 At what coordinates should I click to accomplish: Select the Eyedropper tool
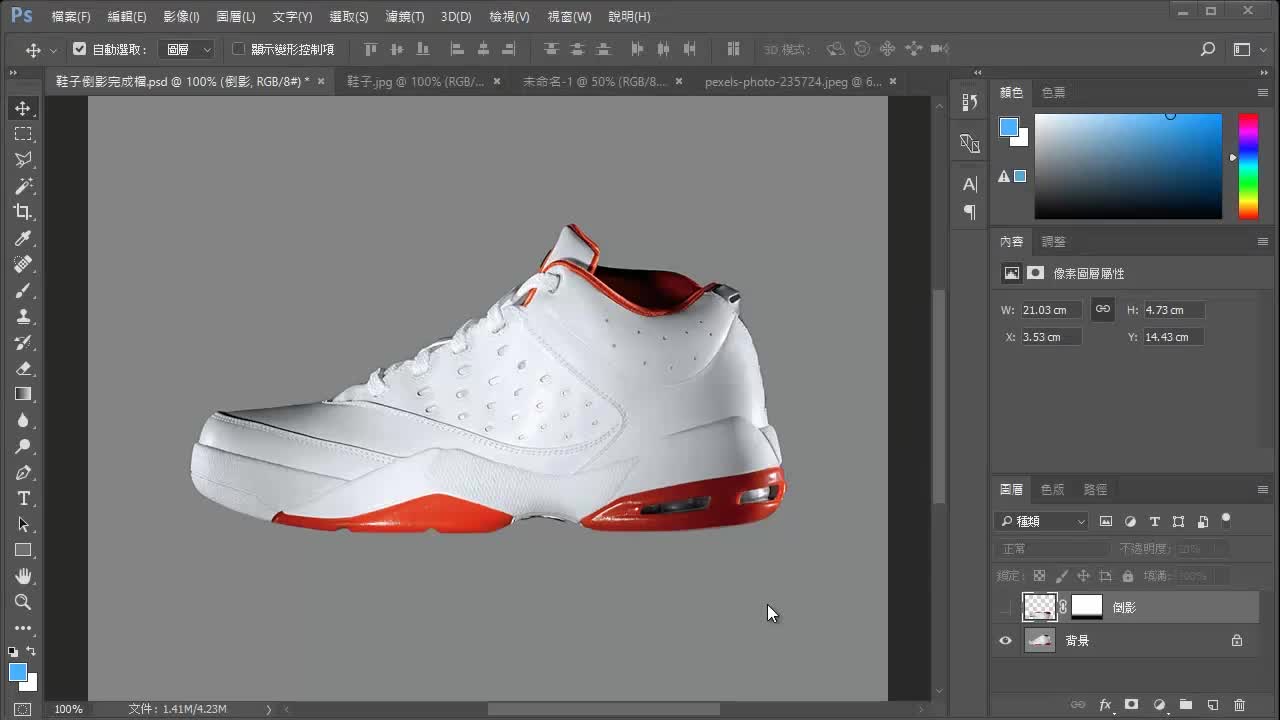click(x=23, y=238)
